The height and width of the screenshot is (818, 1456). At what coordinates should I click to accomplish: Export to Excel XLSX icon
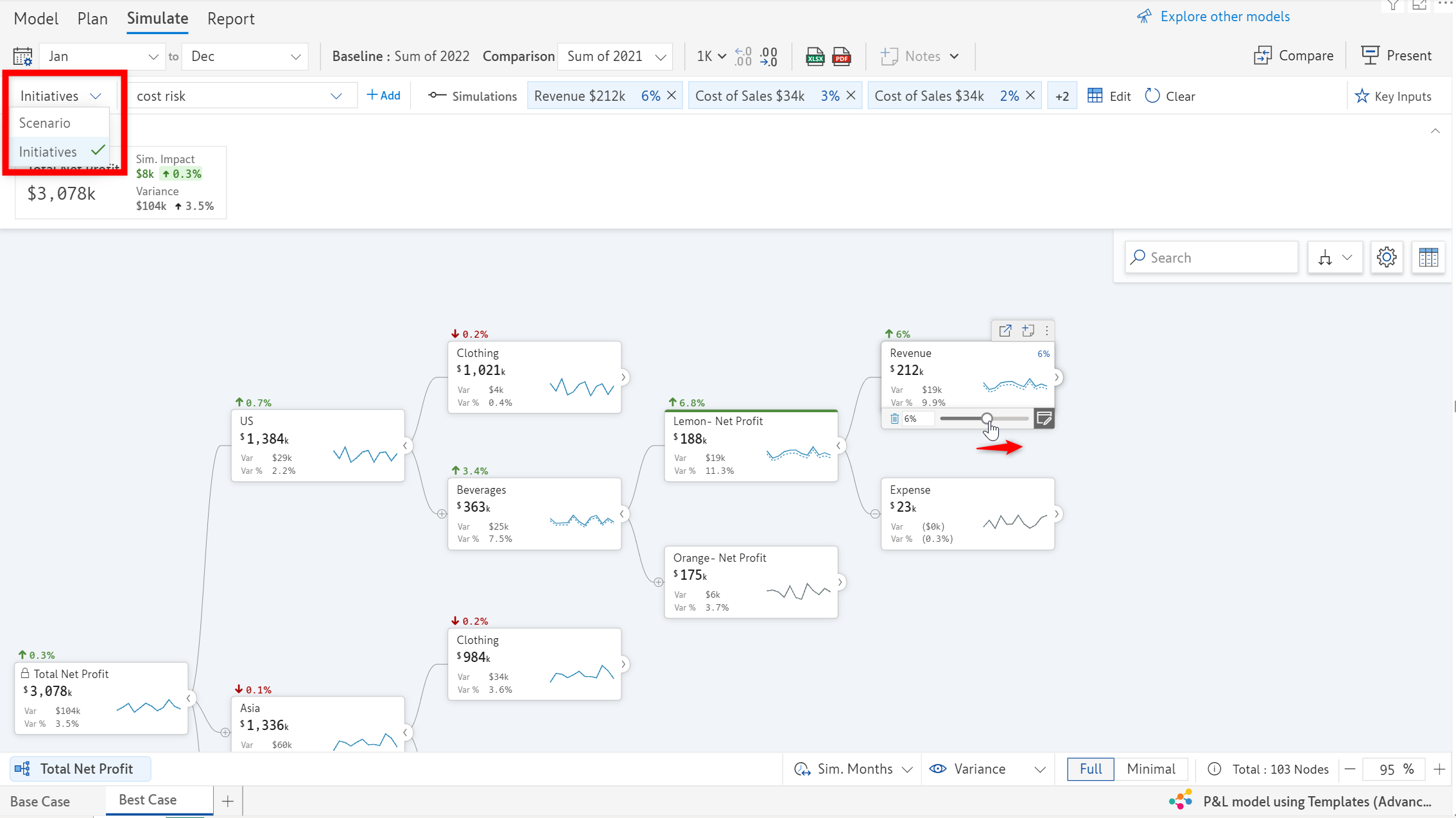coord(815,57)
